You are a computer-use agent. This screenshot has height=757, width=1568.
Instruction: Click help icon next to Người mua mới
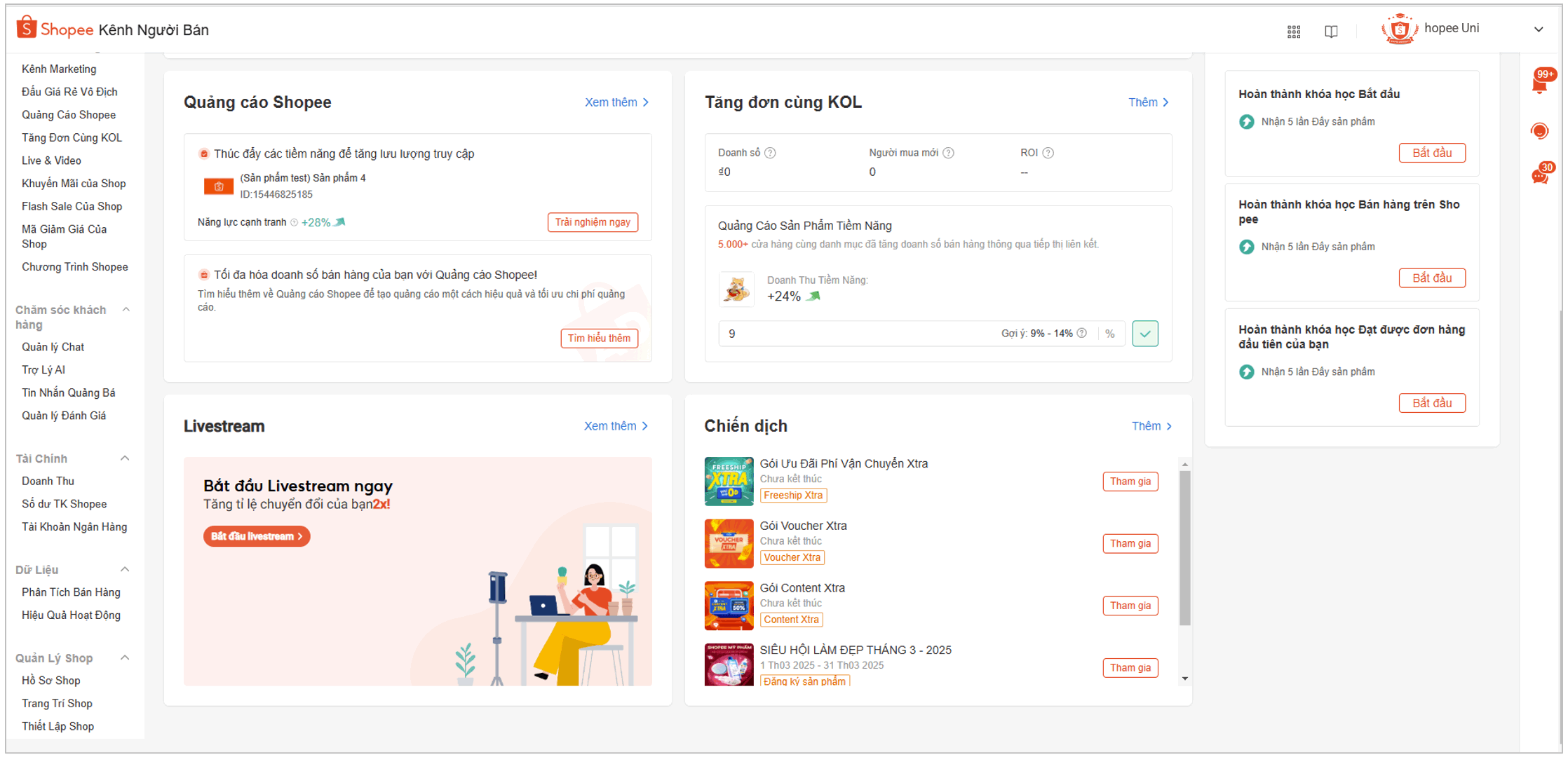(949, 153)
